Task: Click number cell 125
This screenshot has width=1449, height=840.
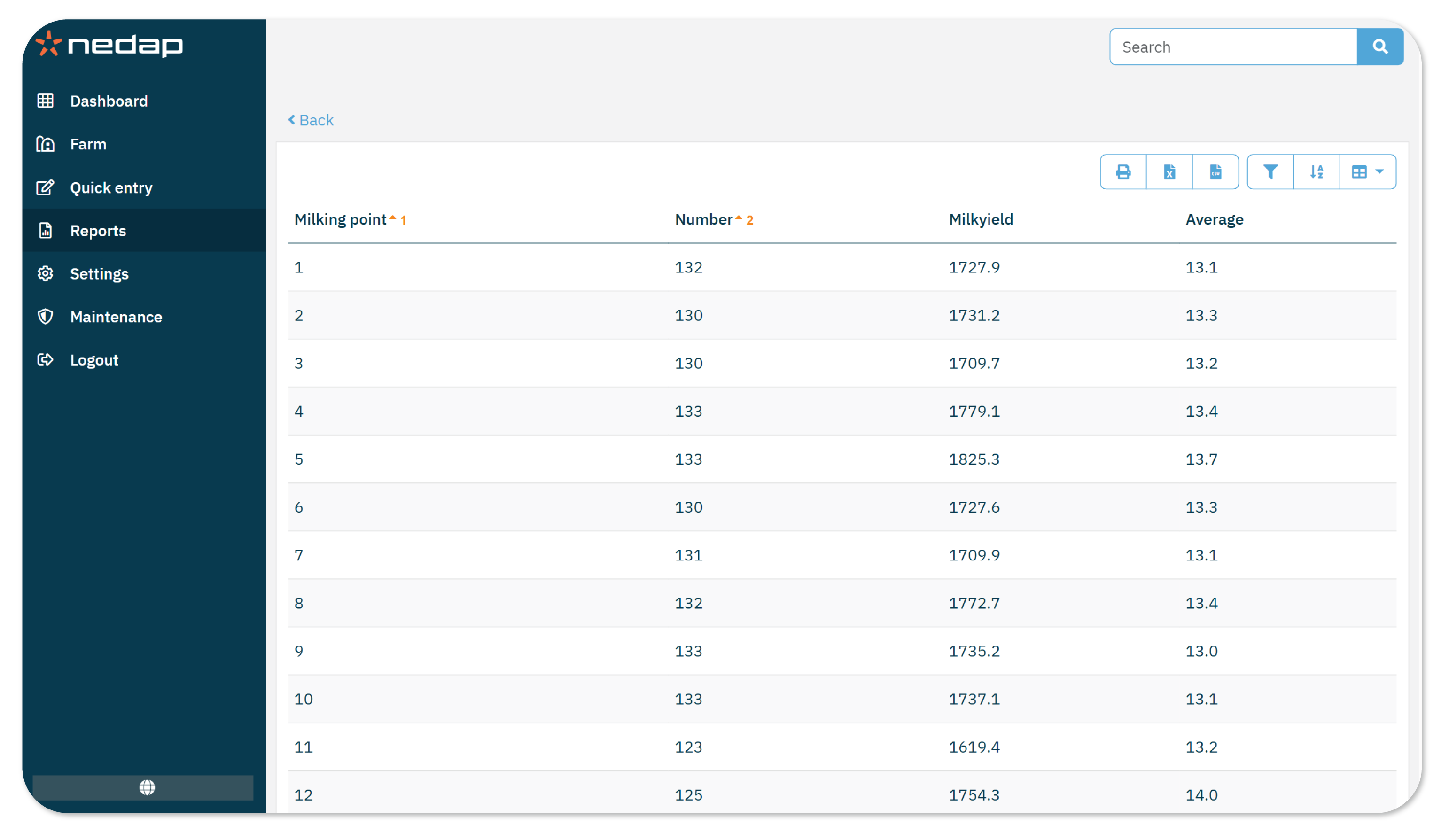Action: tap(688, 796)
